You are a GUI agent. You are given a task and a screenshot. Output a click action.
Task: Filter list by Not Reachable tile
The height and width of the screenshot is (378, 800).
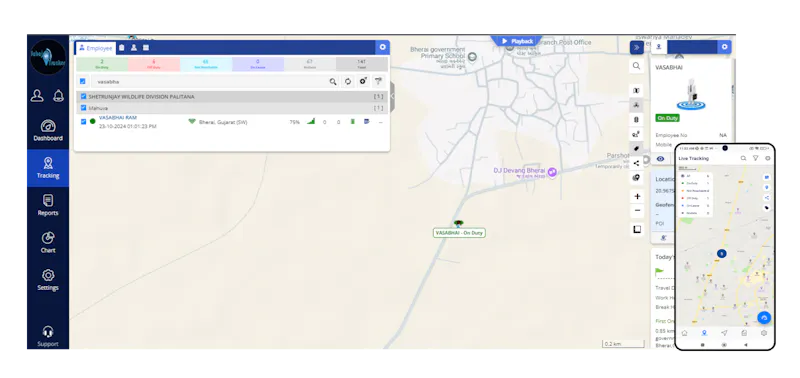point(206,64)
